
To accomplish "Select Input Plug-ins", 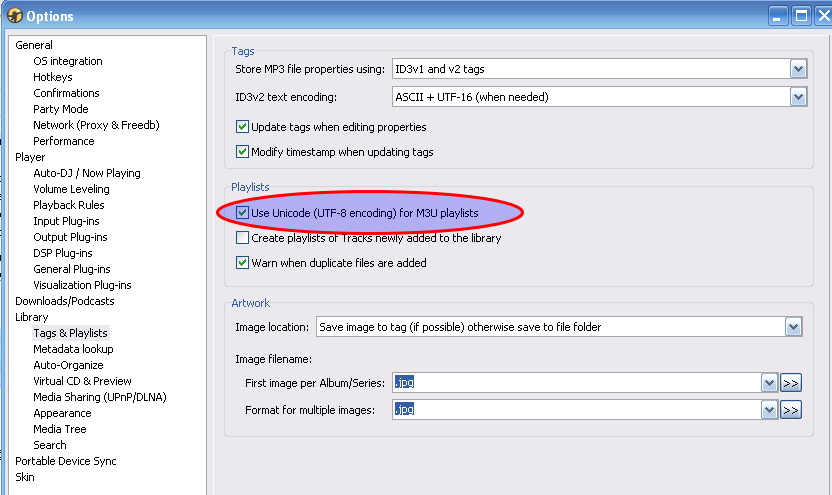I will click(66, 221).
